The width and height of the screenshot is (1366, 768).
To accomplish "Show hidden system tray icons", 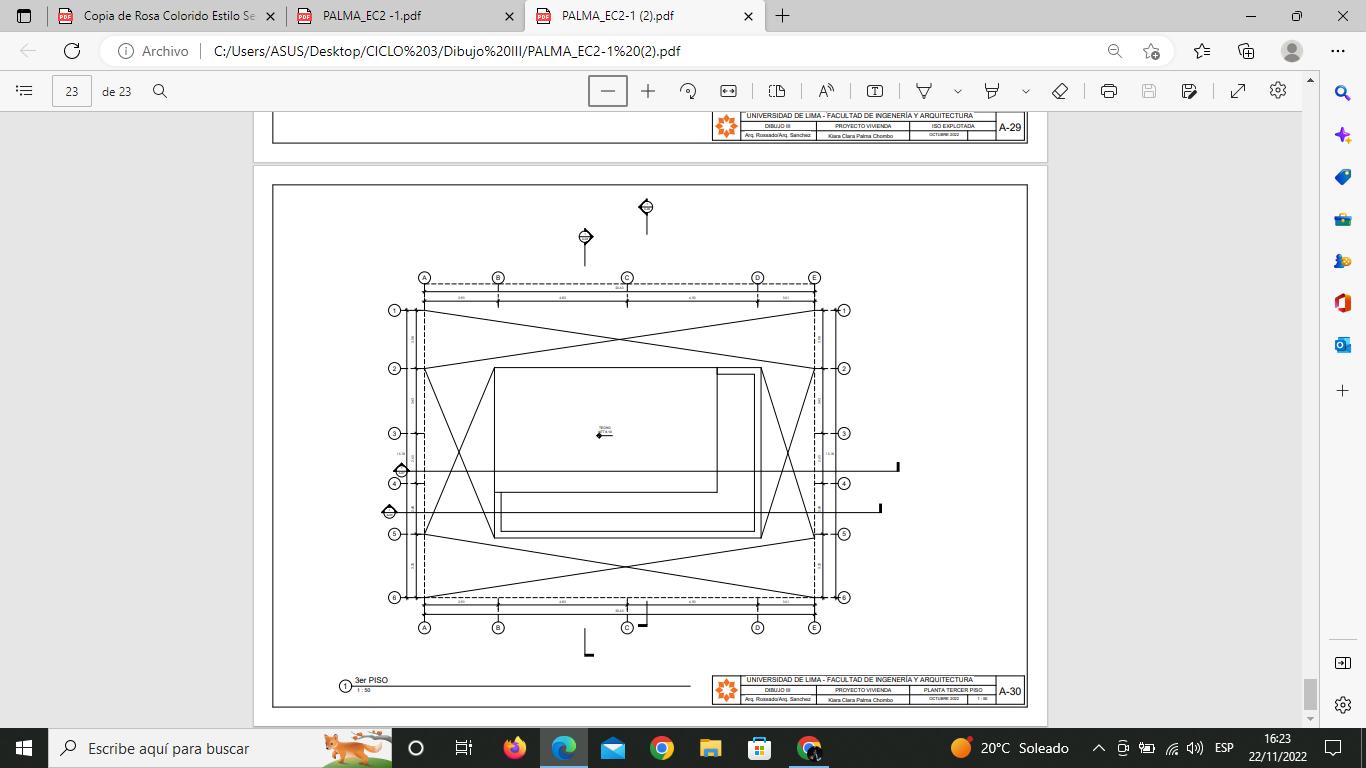I will (1098, 748).
